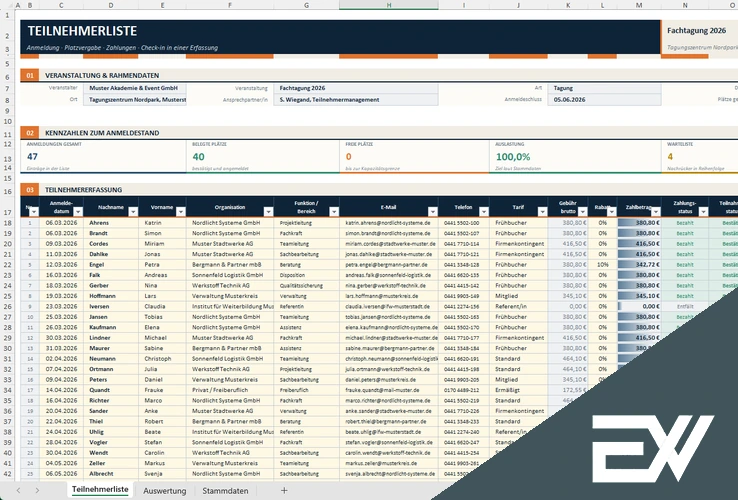The image size is (738, 500).
Task: Select column D header
Action: [x=111, y=5]
